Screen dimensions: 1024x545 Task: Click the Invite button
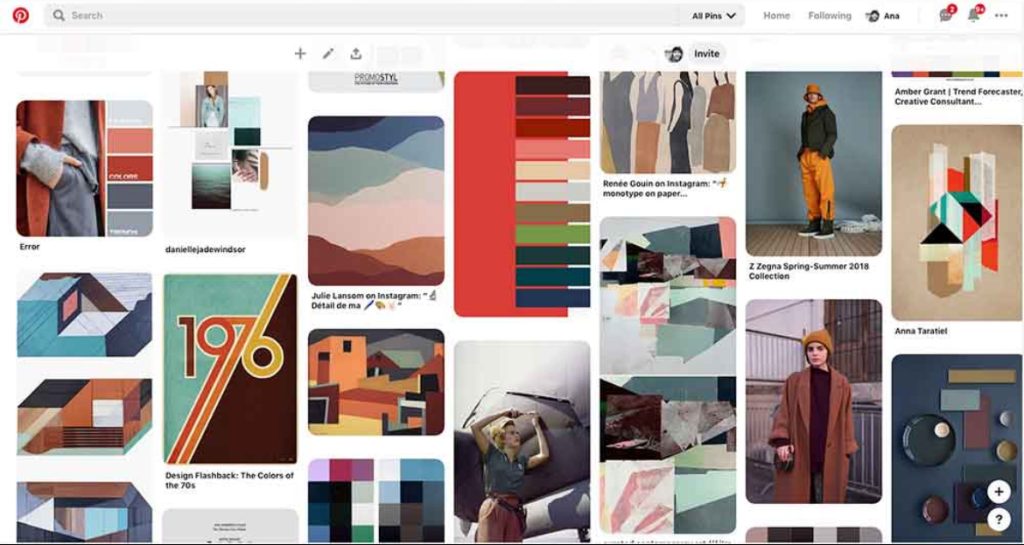click(707, 54)
